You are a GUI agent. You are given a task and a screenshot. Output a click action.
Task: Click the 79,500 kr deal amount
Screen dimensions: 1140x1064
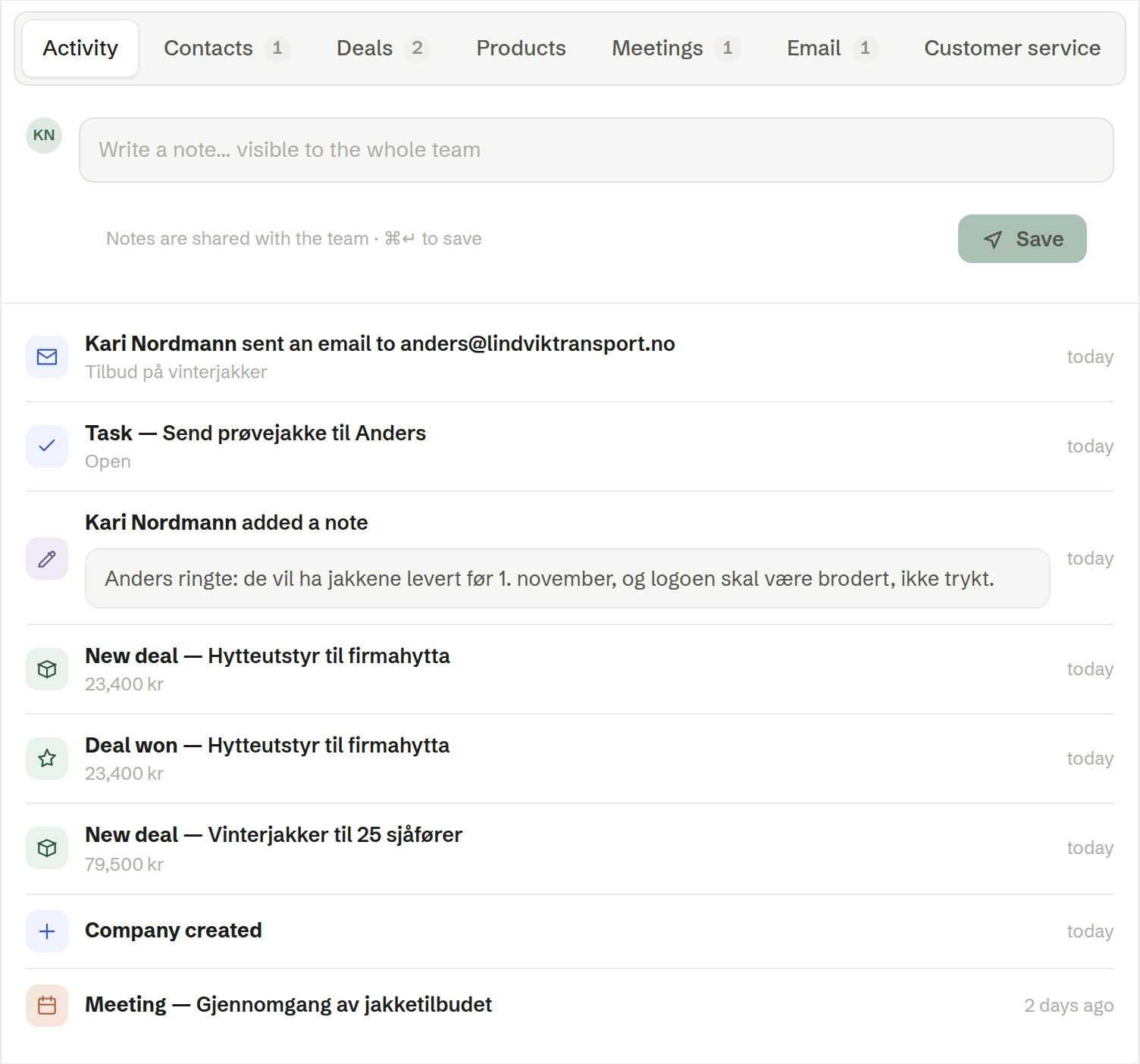click(x=124, y=865)
